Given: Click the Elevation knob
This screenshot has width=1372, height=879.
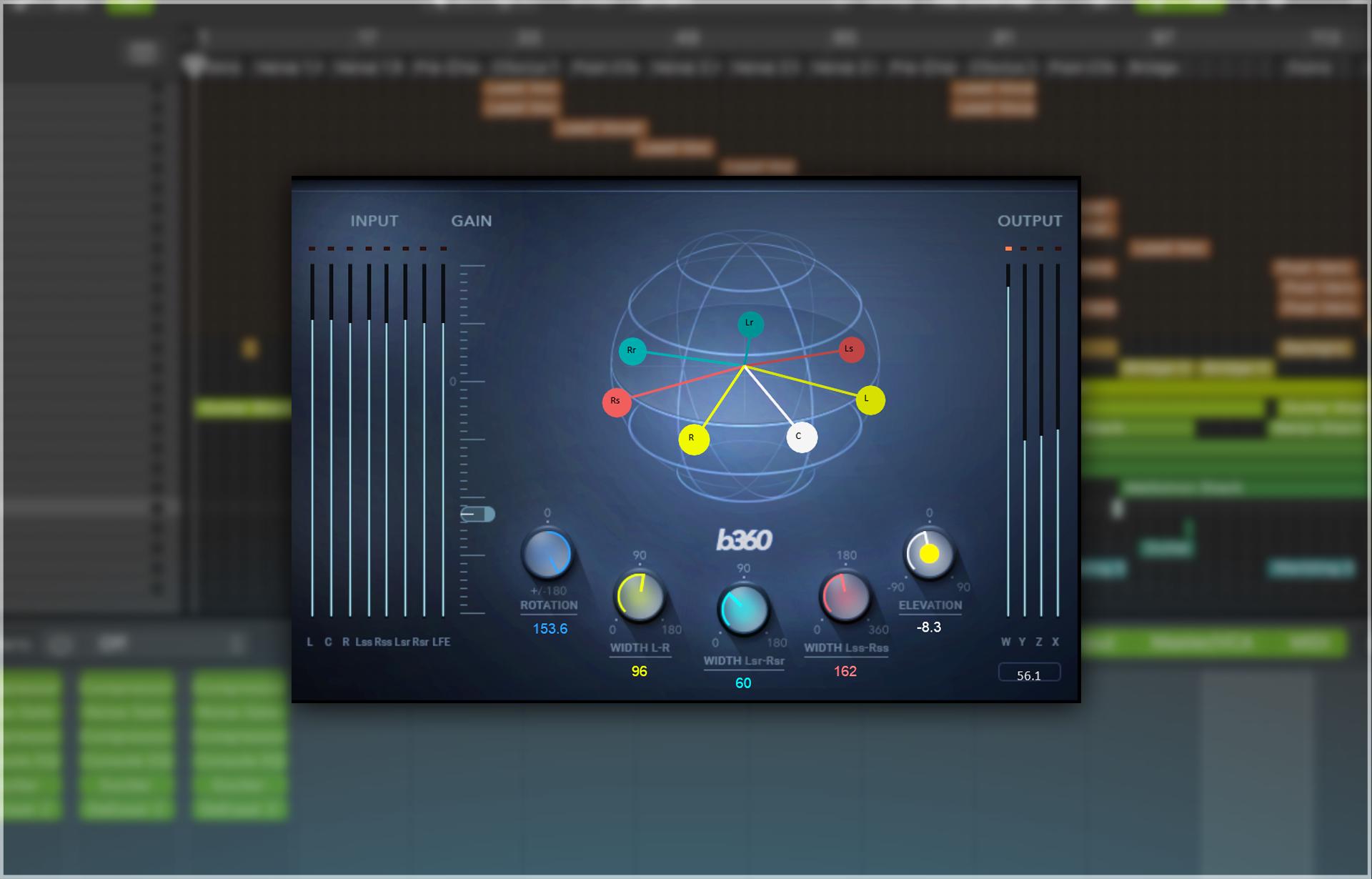Looking at the screenshot, I should point(929,555).
